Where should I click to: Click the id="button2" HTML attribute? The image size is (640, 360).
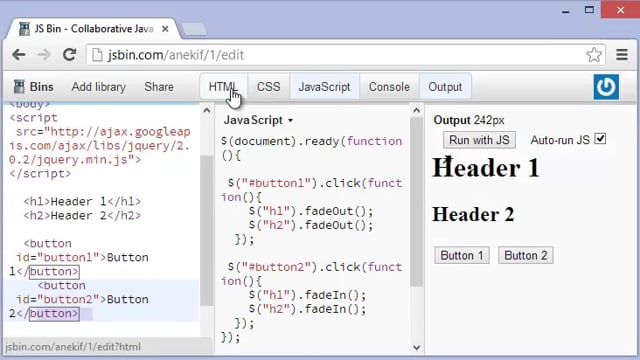[x=58, y=300]
